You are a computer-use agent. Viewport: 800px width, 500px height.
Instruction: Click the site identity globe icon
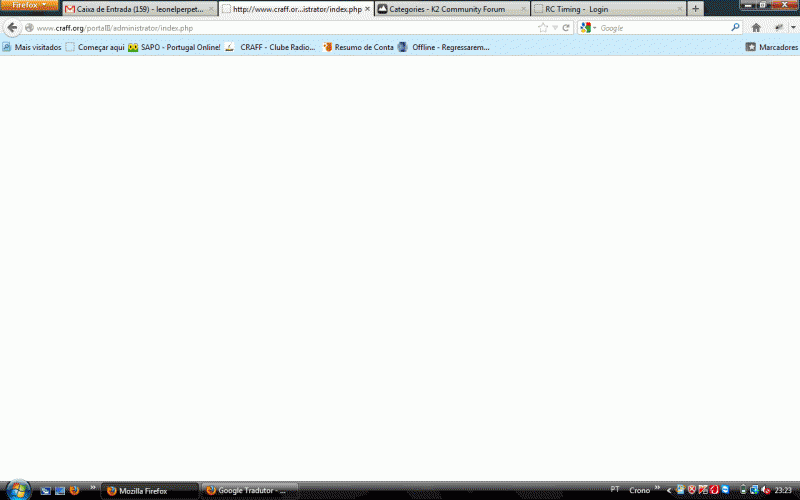[x=29, y=28]
